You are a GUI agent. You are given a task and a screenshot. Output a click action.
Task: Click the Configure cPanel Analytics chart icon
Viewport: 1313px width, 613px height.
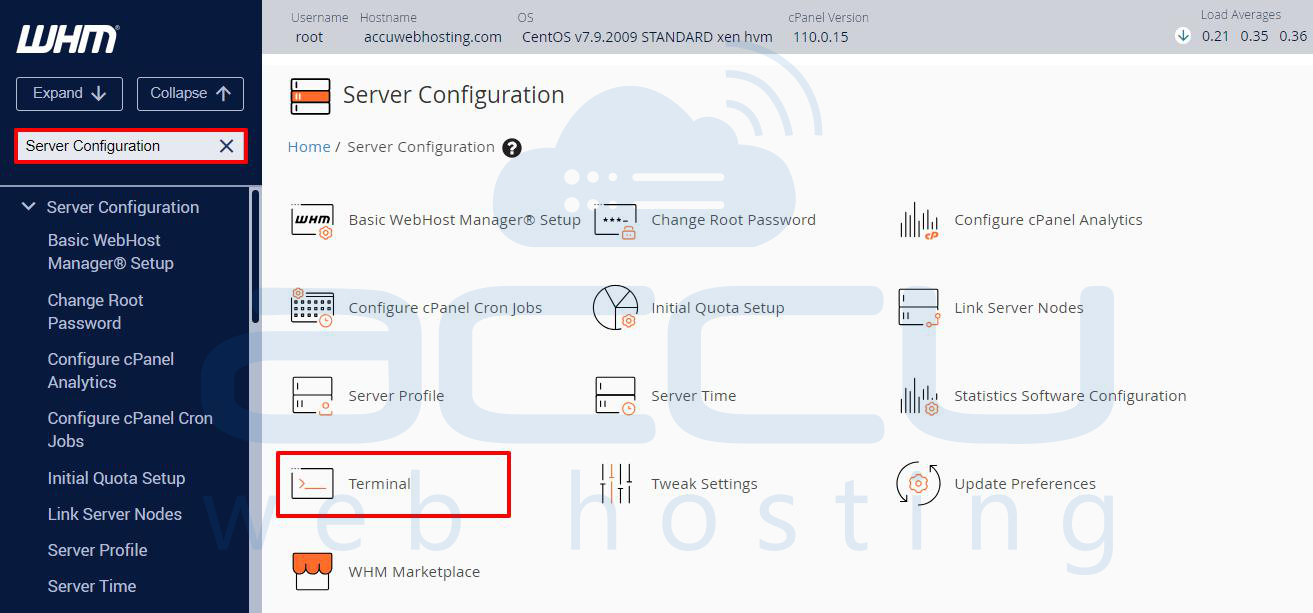click(x=918, y=220)
